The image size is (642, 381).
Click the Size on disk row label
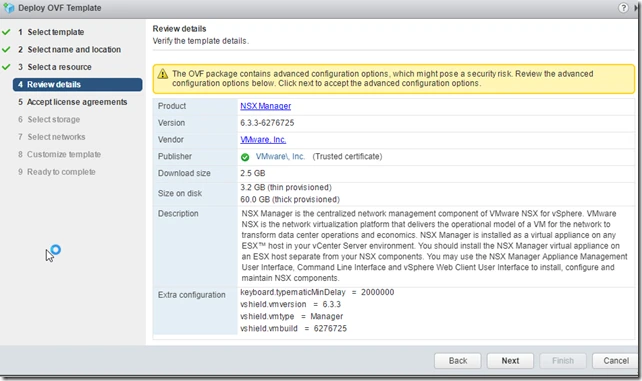pyautogui.click(x=180, y=193)
